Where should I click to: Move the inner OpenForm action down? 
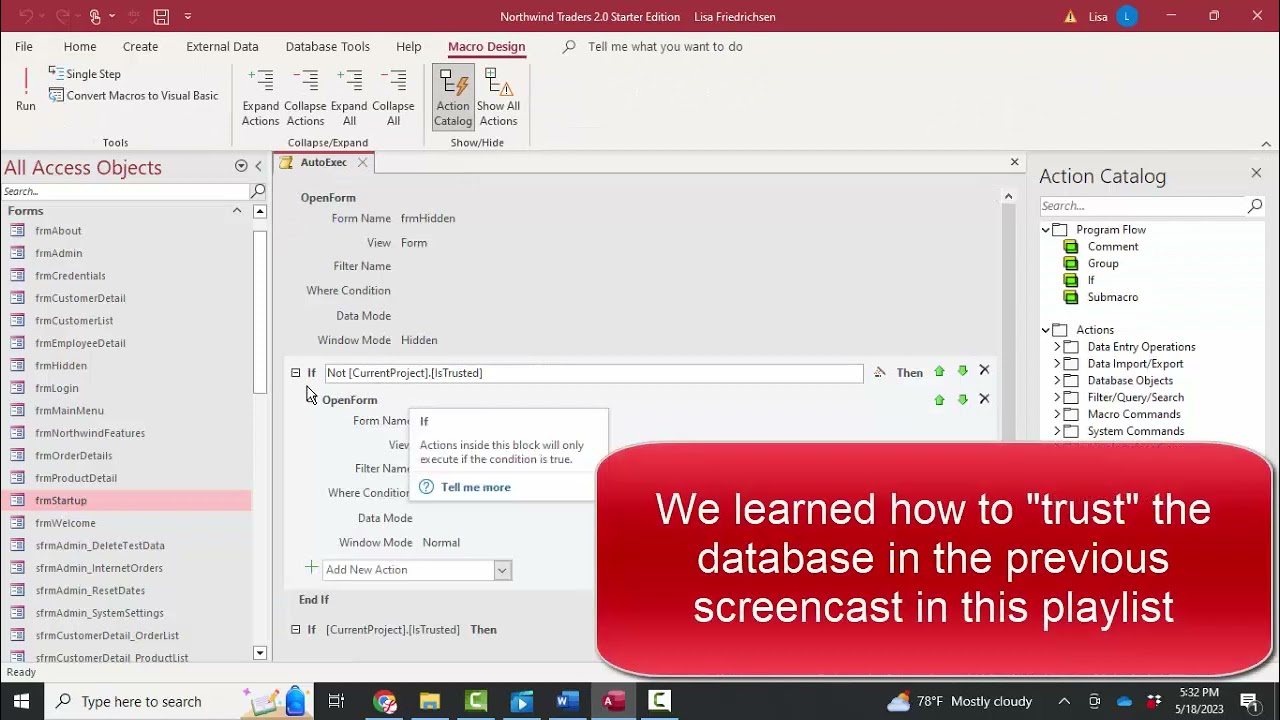click(962, 400)
